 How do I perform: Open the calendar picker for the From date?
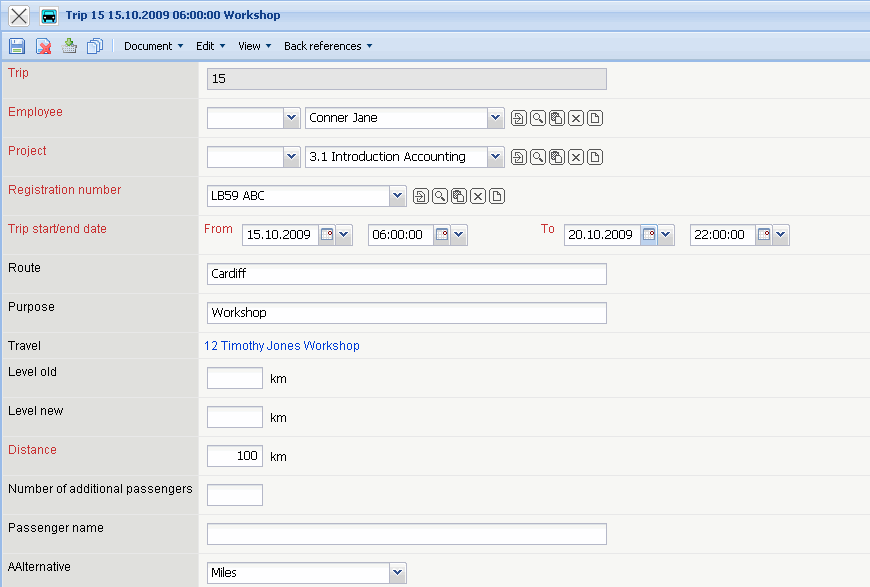pos(328,235)
